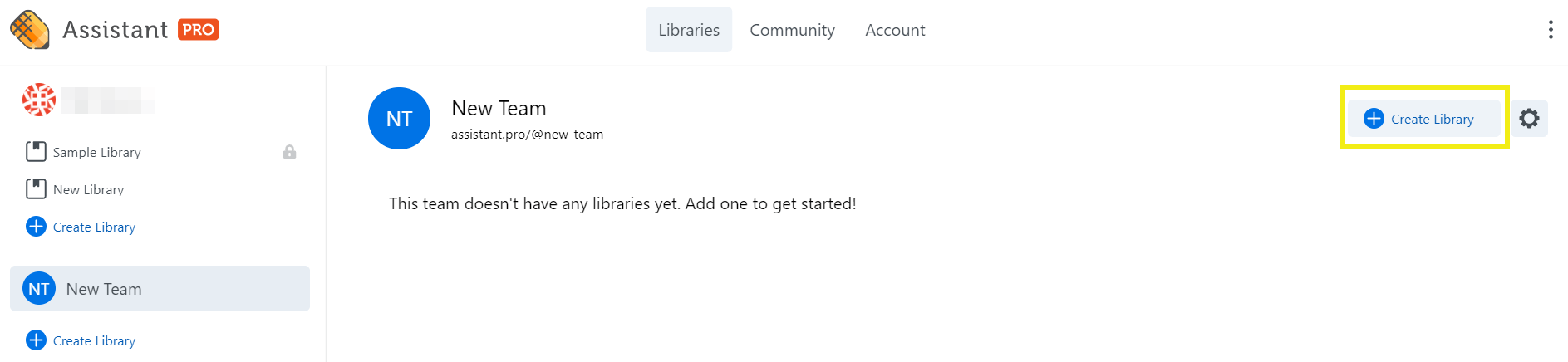Click the Sample Library book icon
1568x362 pixels.
(36, 152)
